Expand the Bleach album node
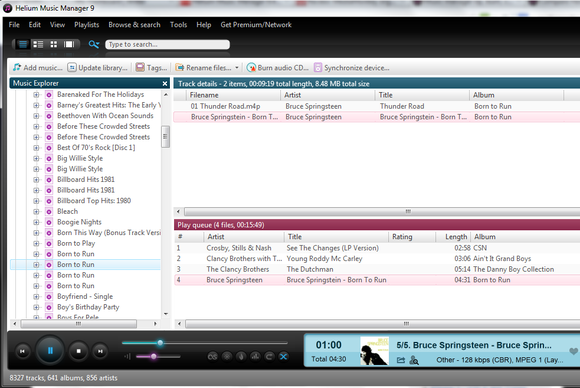This screenshot has width=580, height=388. 36,212
